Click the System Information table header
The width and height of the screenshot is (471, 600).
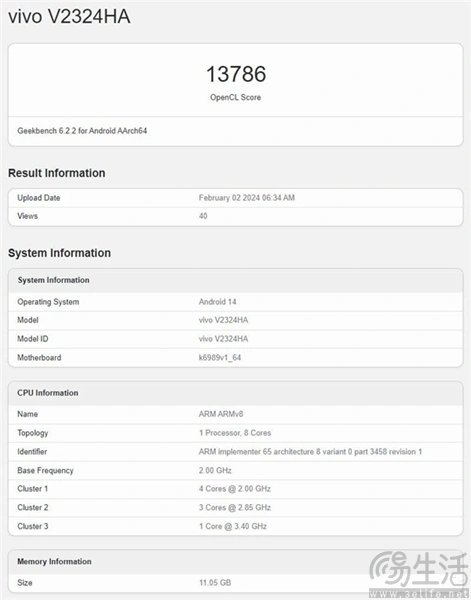(x=53, y=280)
